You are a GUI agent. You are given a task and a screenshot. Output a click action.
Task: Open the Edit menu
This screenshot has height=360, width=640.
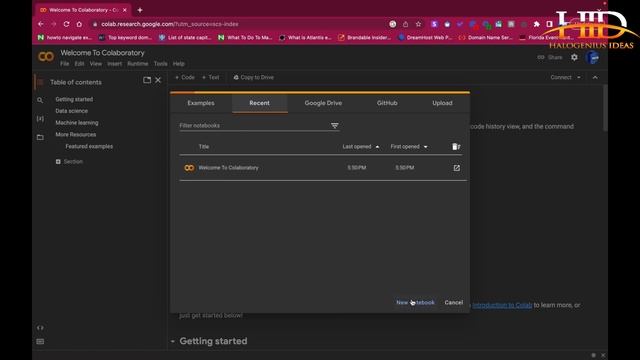(x=79, y=64)
